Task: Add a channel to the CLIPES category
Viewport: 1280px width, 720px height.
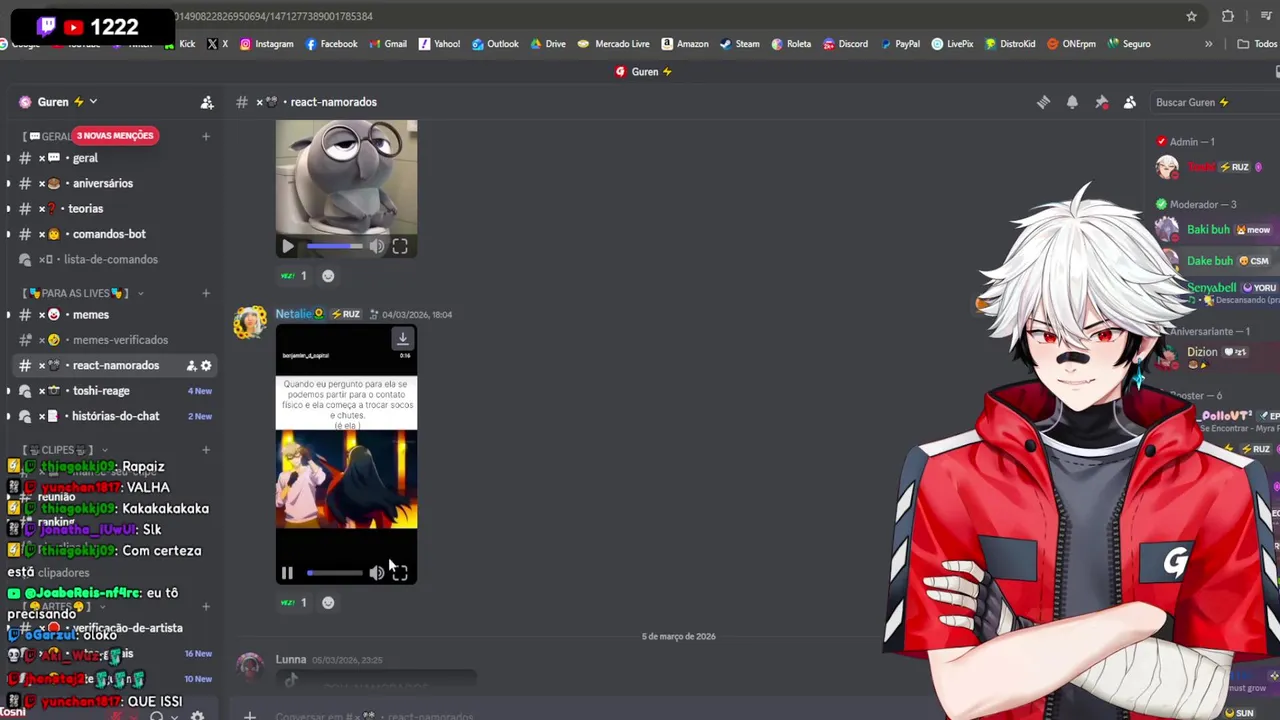Action: click(206, 450)
